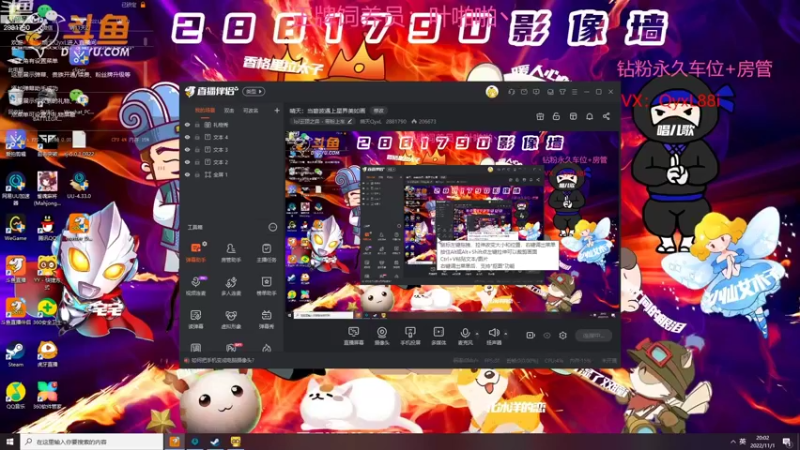Open the 多人连麦 tool
The height and width of the screenshot is (450, 800).
pyautogui.click(x=231, y=286)
